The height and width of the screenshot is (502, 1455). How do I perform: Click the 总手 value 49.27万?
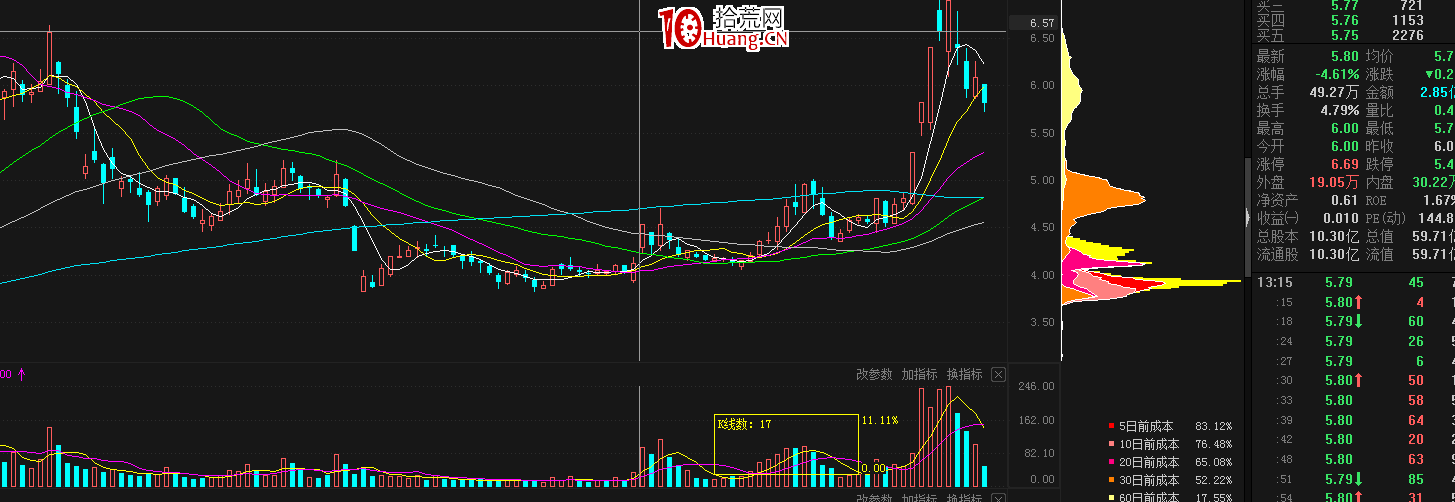click(x=1334, y=92)
